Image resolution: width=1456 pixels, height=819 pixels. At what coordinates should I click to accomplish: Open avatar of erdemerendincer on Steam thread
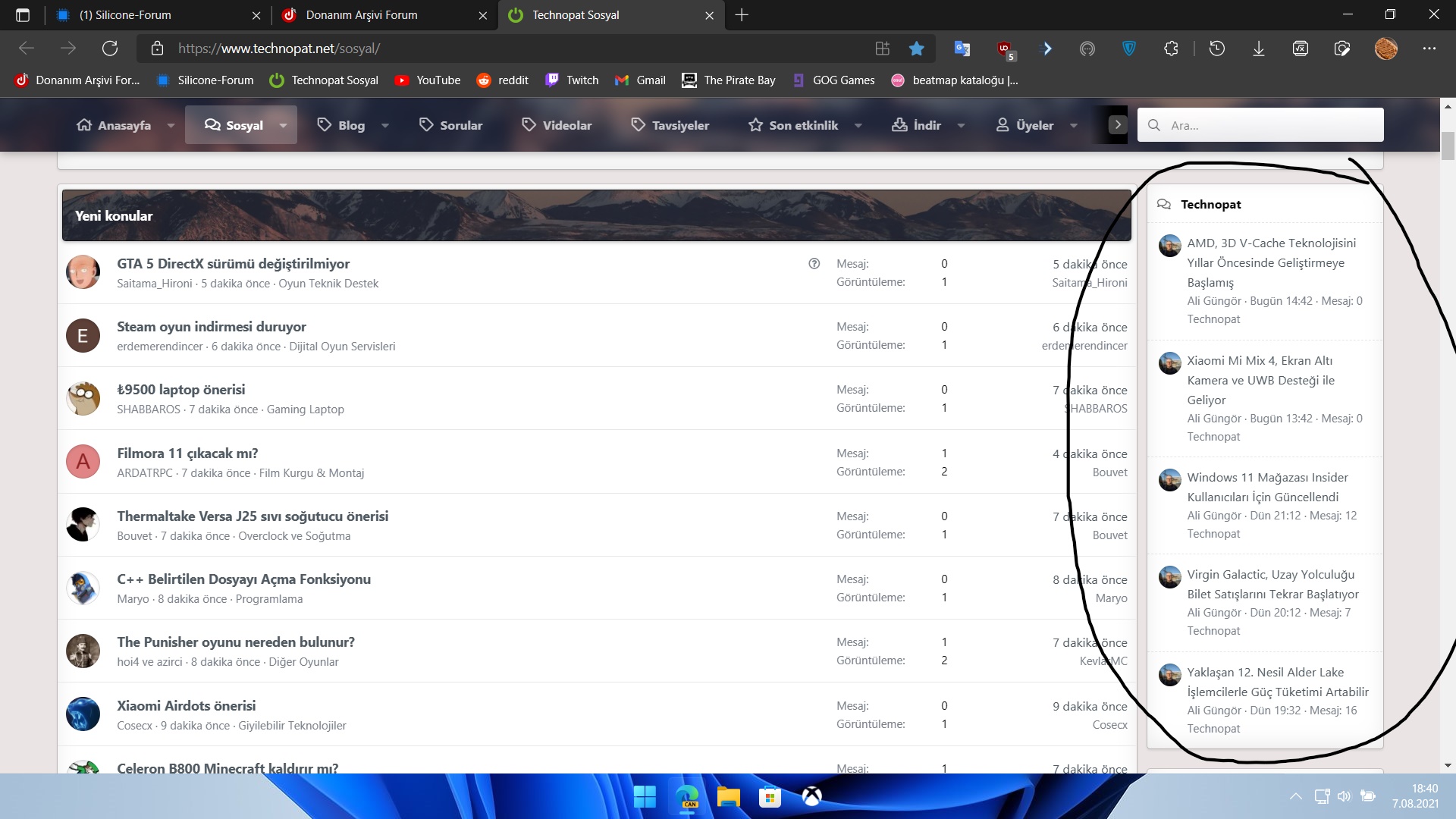(83, 336)
